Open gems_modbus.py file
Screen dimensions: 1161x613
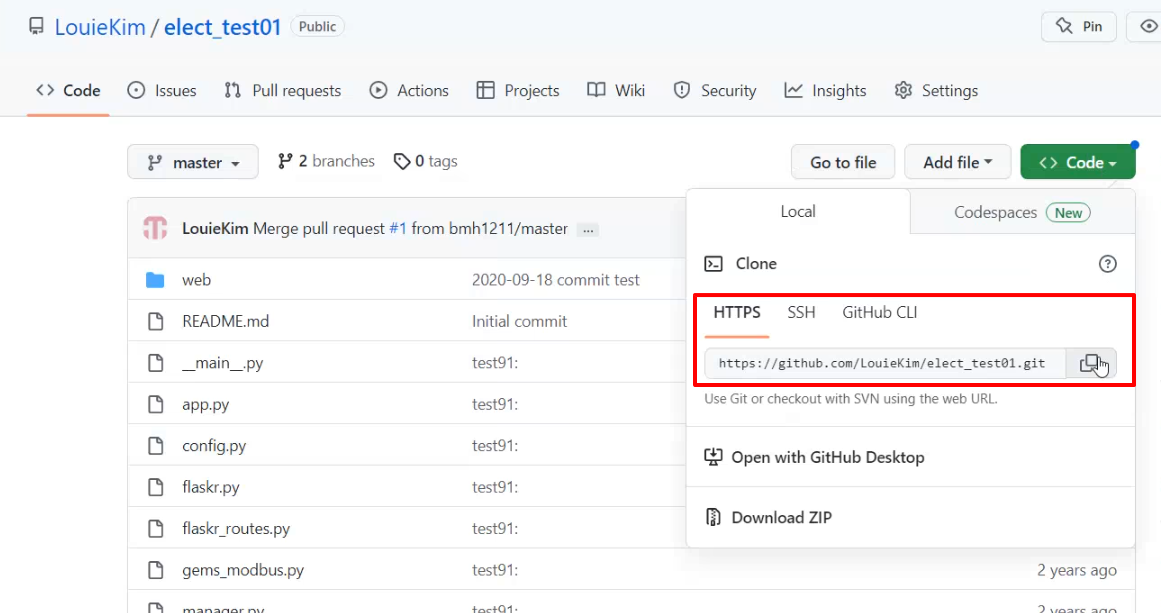[243, 571]
